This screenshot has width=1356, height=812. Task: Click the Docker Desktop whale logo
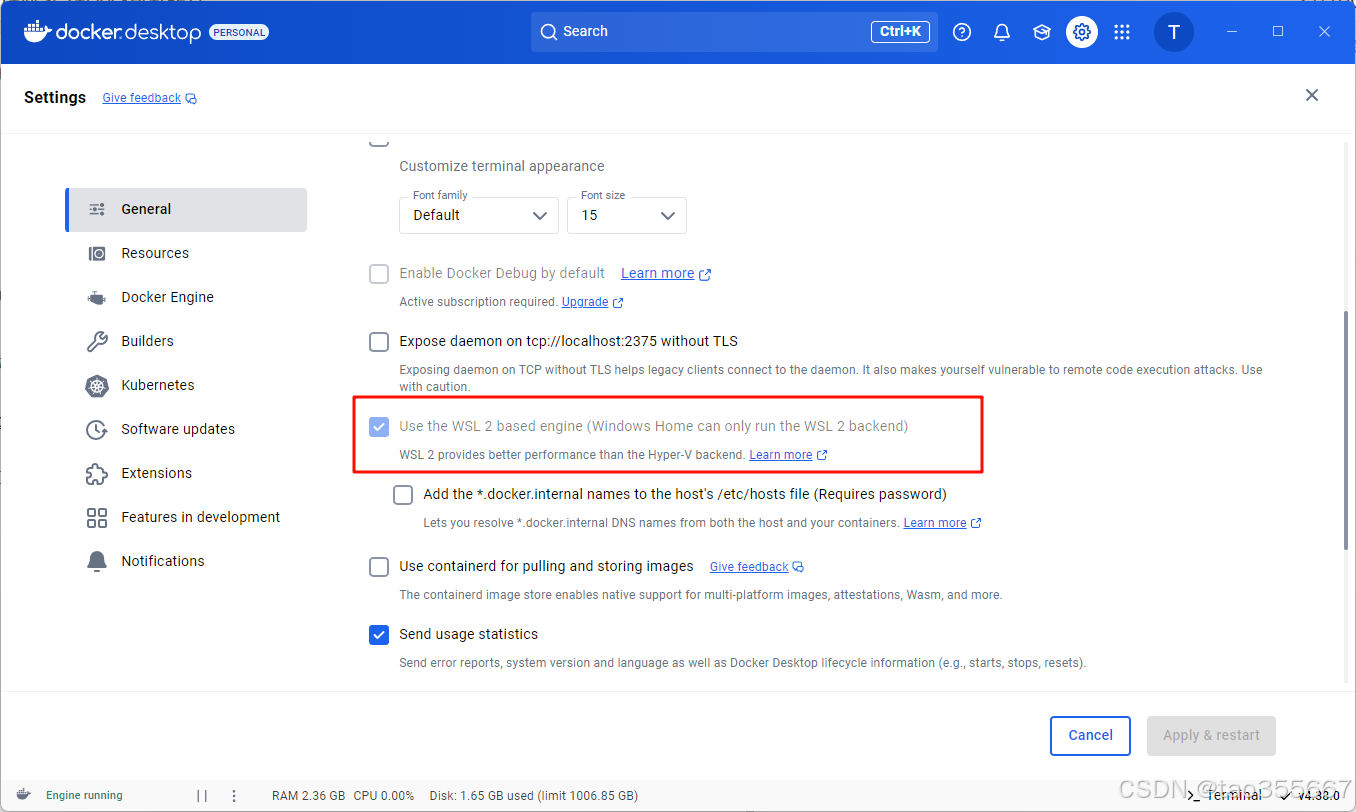(37, 32)
